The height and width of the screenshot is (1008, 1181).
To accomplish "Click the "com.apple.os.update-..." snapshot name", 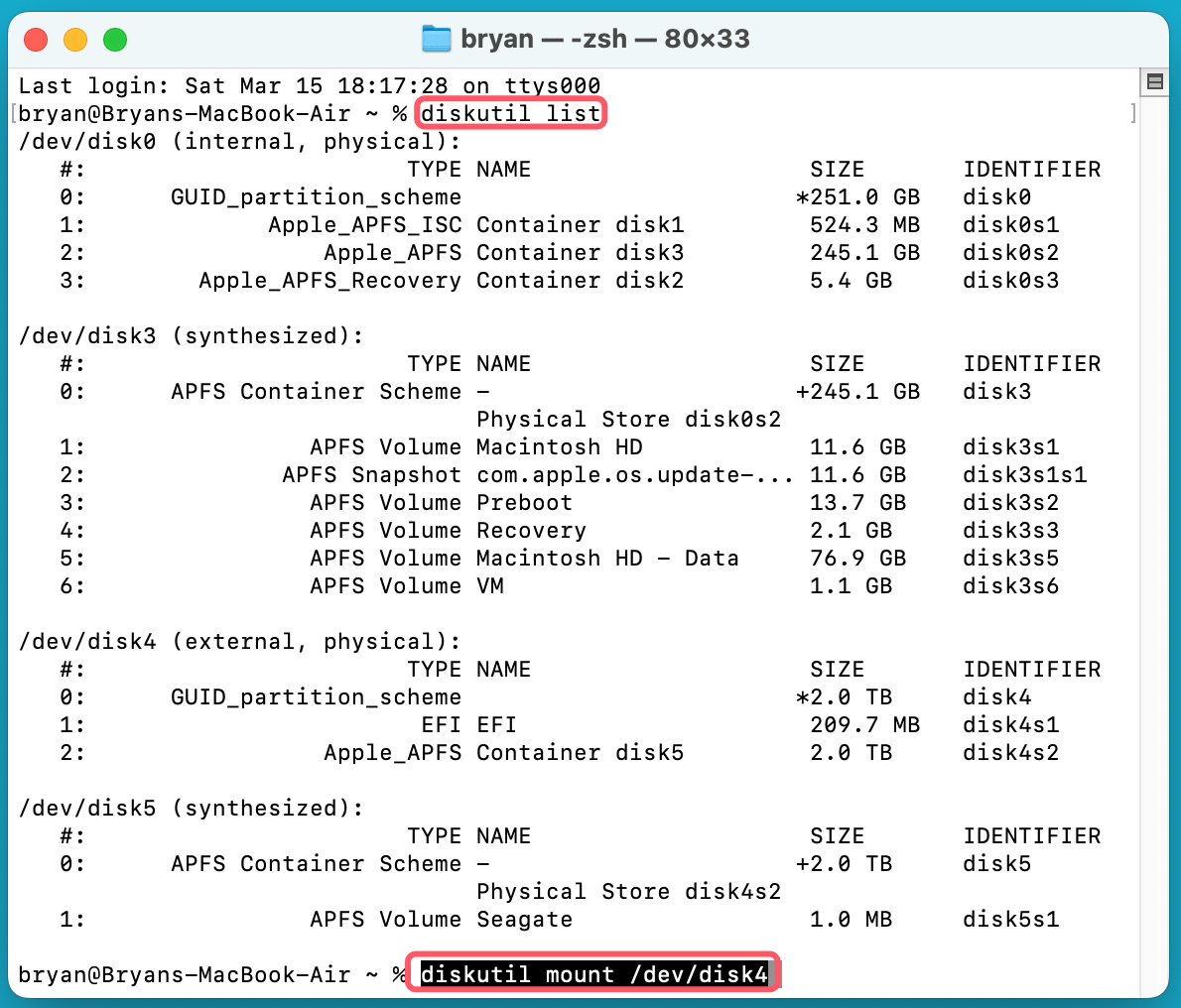I will tap(634, 475).
